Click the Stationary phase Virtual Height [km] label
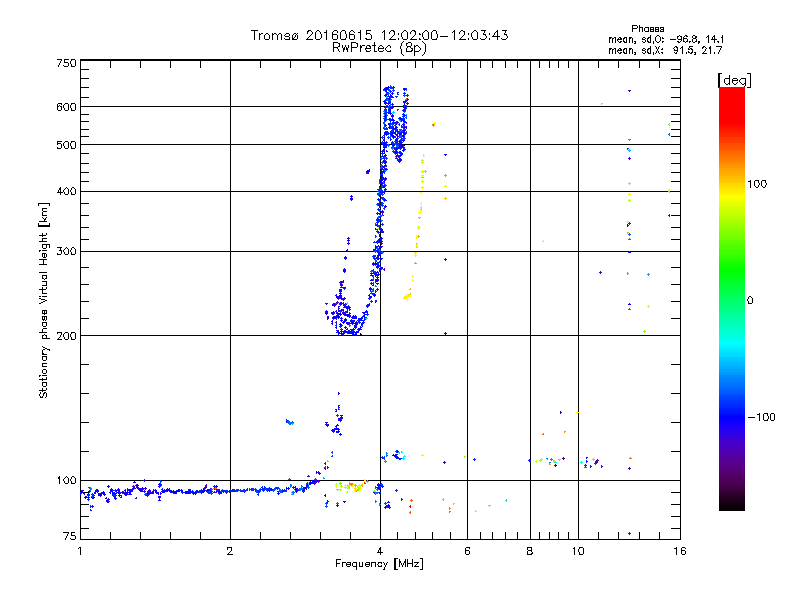This screenshot has height=600, width=800. click(44, 301)
